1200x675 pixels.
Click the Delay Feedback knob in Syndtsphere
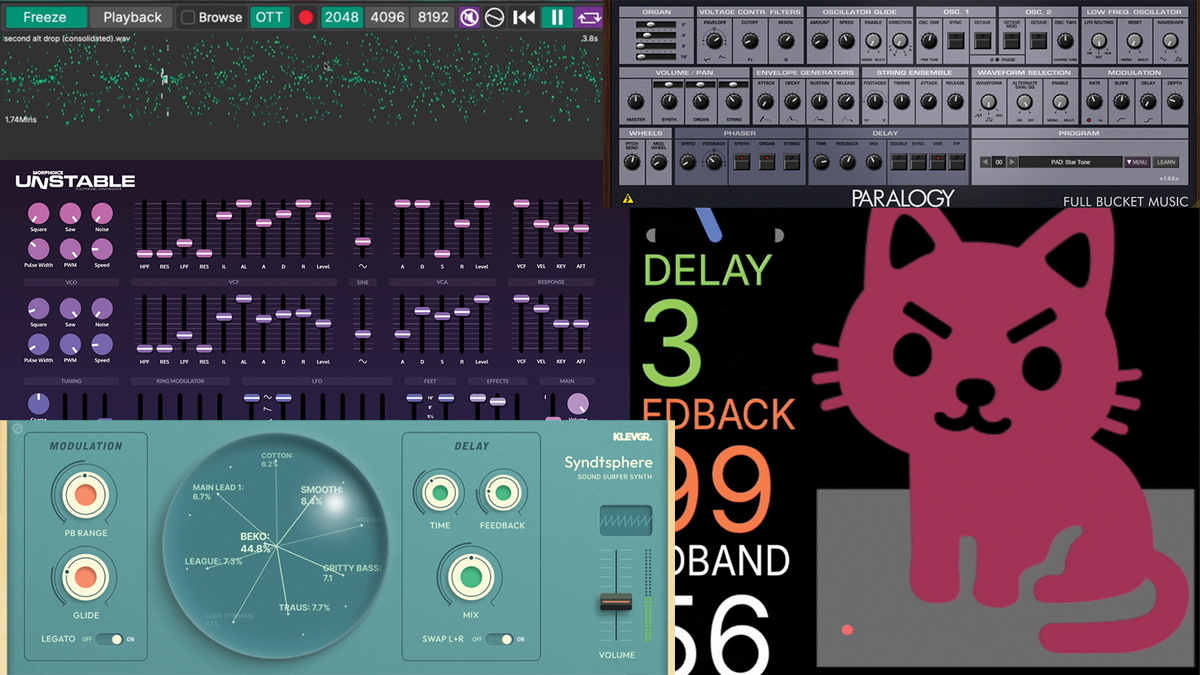502,492
